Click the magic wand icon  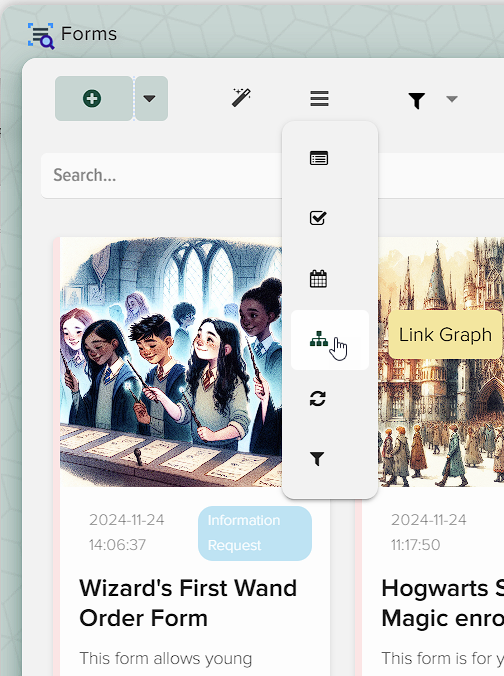pos(241,98)
